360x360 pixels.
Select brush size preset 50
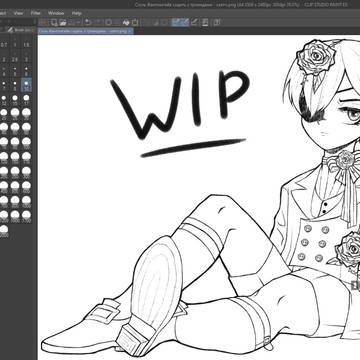tap(15, 129)
